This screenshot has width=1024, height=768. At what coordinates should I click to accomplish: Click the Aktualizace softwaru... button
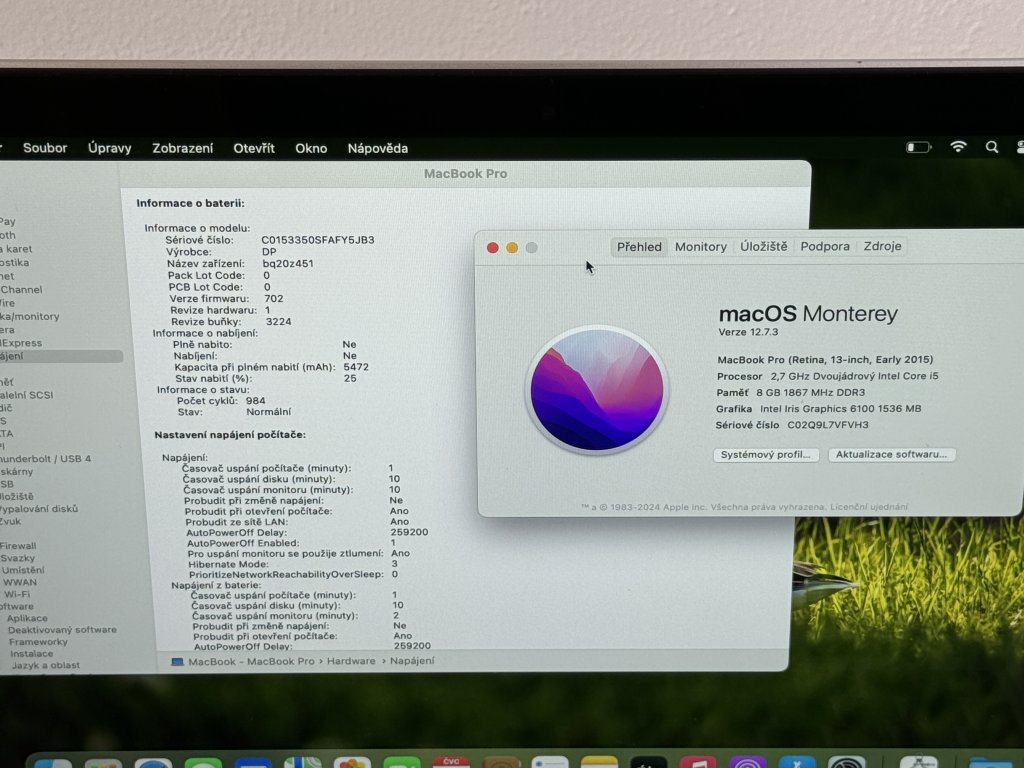point(891,454)
